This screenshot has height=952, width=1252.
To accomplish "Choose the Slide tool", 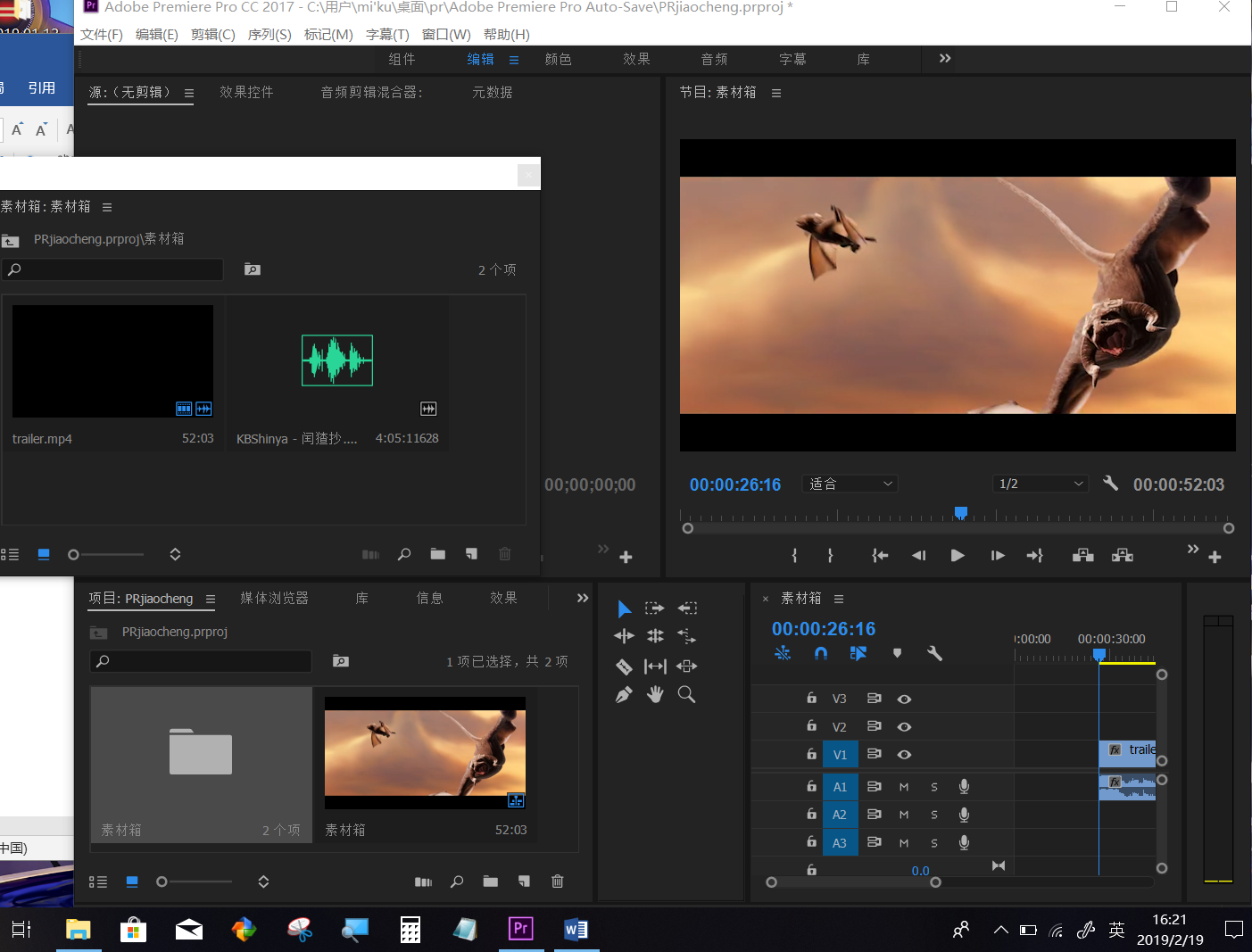I will pyautogui.click(x=687, y=666).
